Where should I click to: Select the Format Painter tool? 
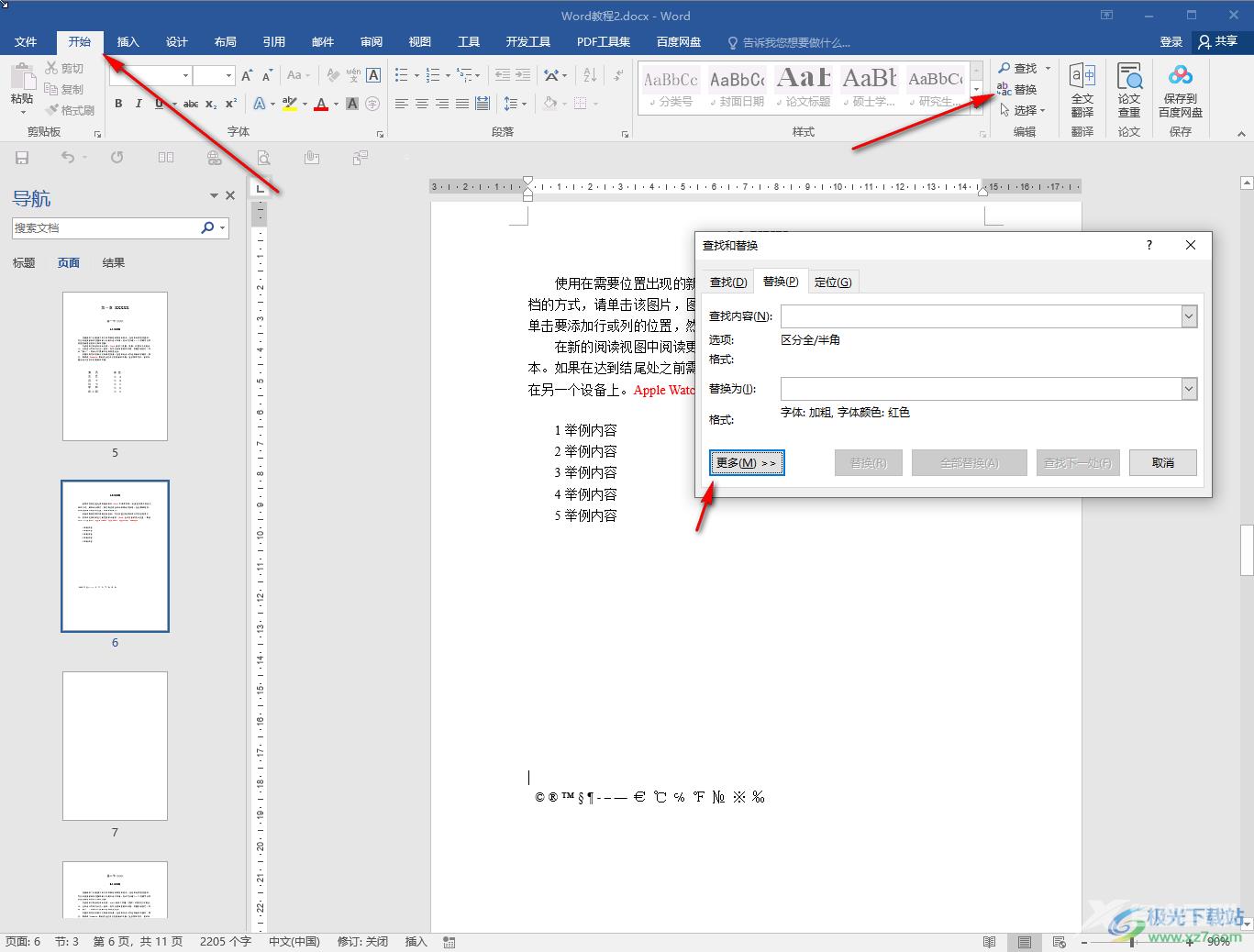51,110
